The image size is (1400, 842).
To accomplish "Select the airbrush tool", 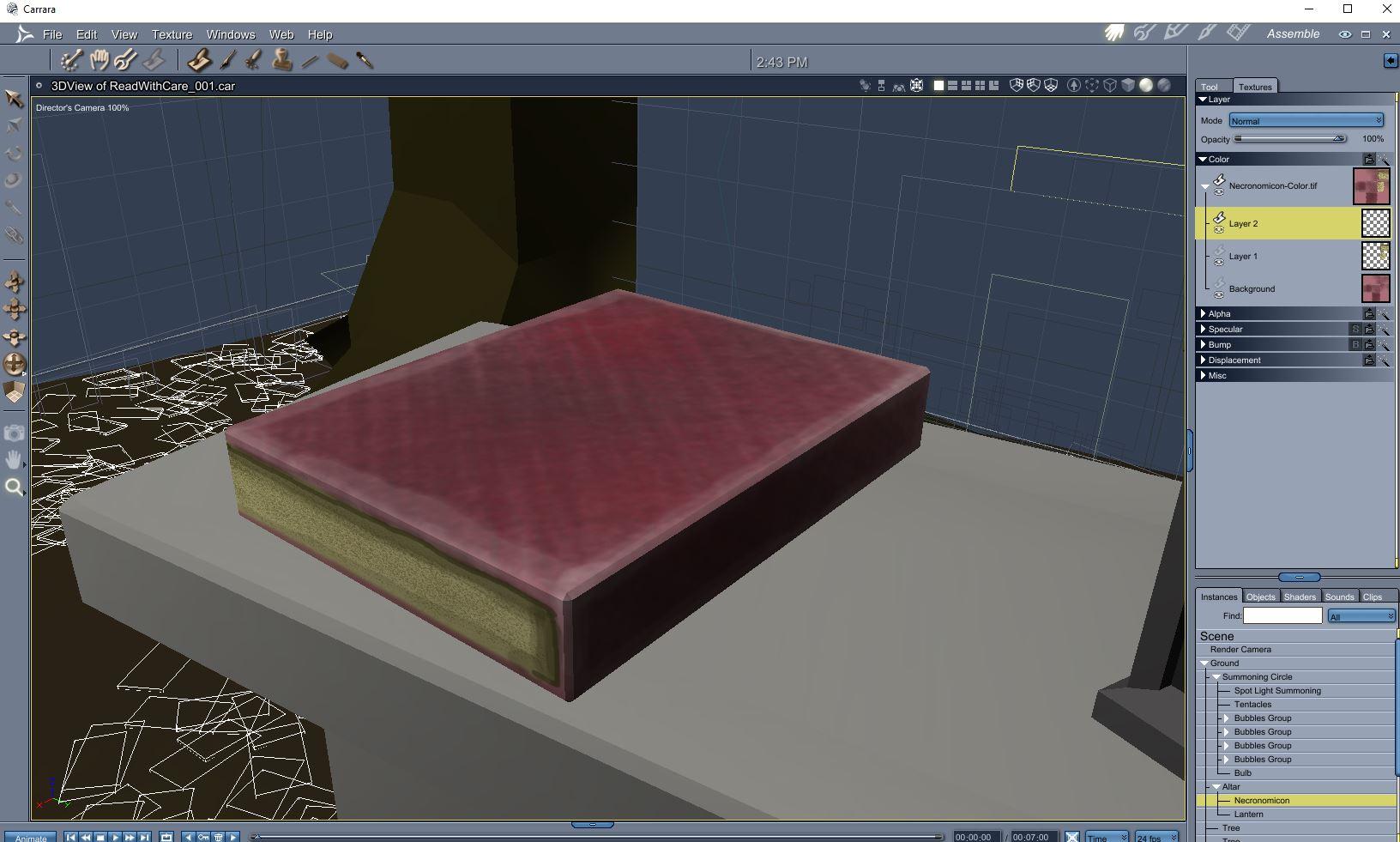I will coord(254,60).
